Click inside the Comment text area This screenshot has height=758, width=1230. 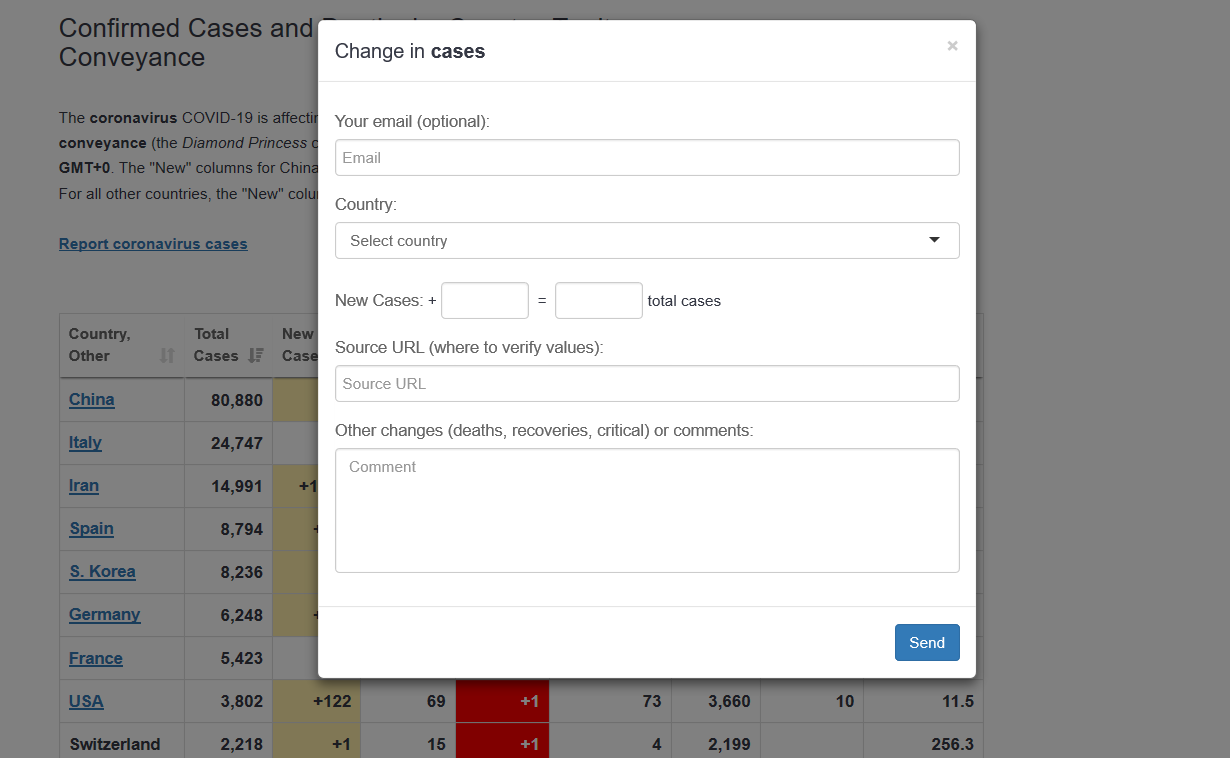646,510
